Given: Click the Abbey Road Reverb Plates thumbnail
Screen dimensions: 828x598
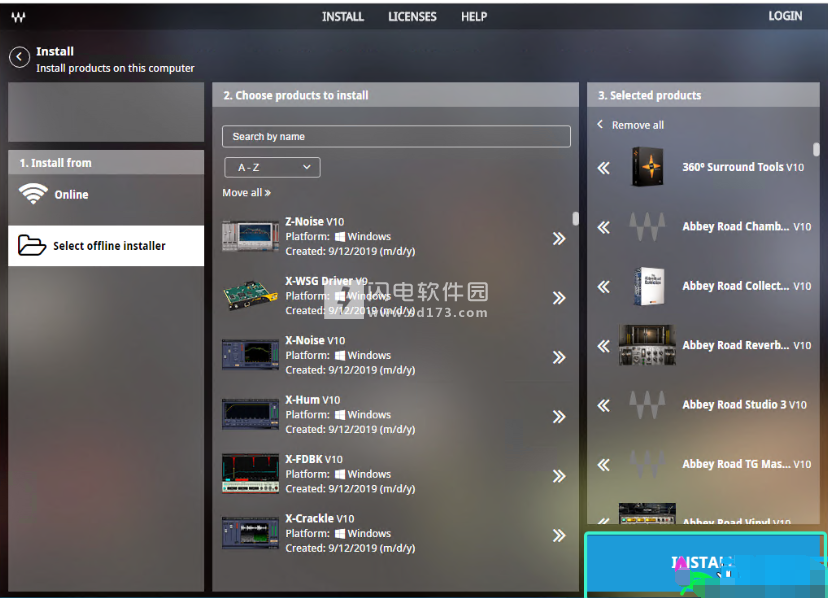Looking at the screenshot, I should point(647,345).
